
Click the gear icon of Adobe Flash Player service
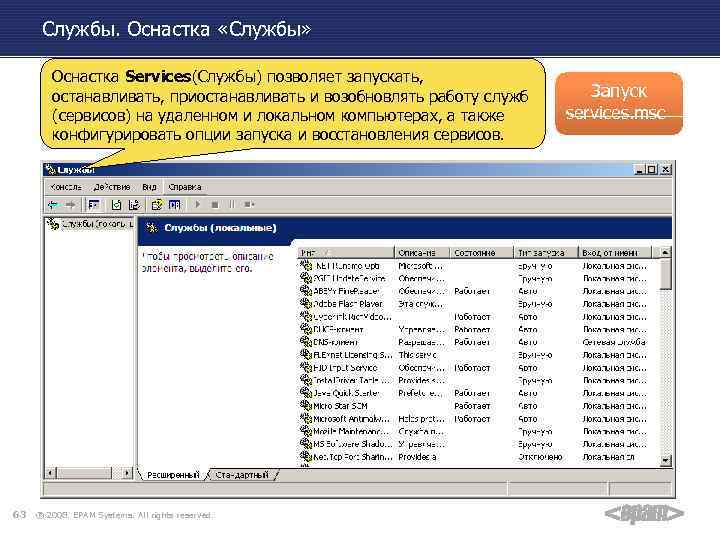click(x=306, y=304)
